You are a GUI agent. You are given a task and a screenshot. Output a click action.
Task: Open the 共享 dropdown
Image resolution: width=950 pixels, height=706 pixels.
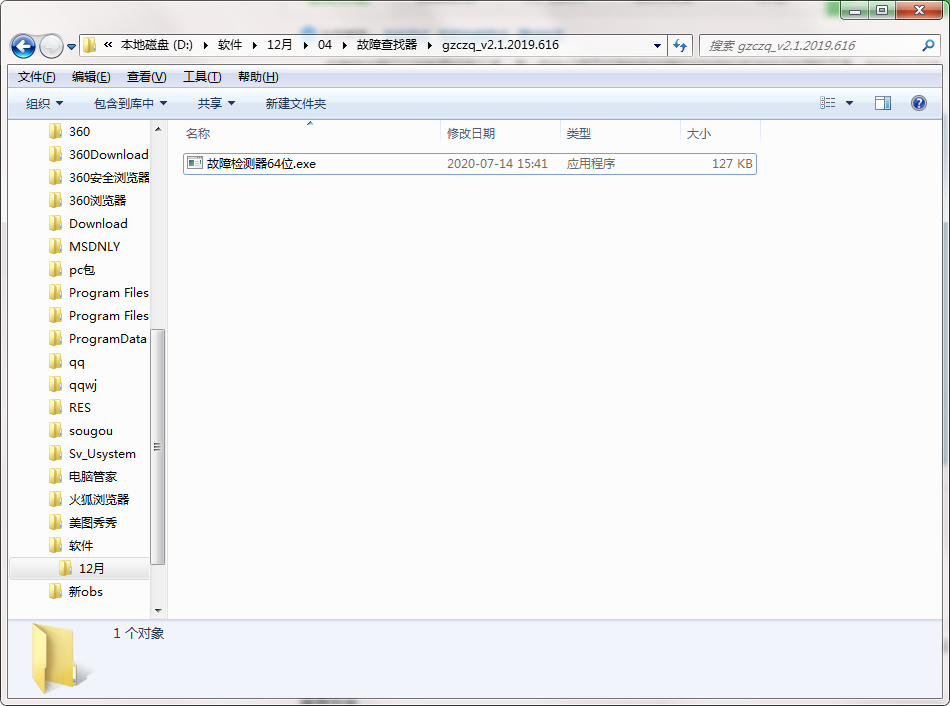click(x=216, y=104)
